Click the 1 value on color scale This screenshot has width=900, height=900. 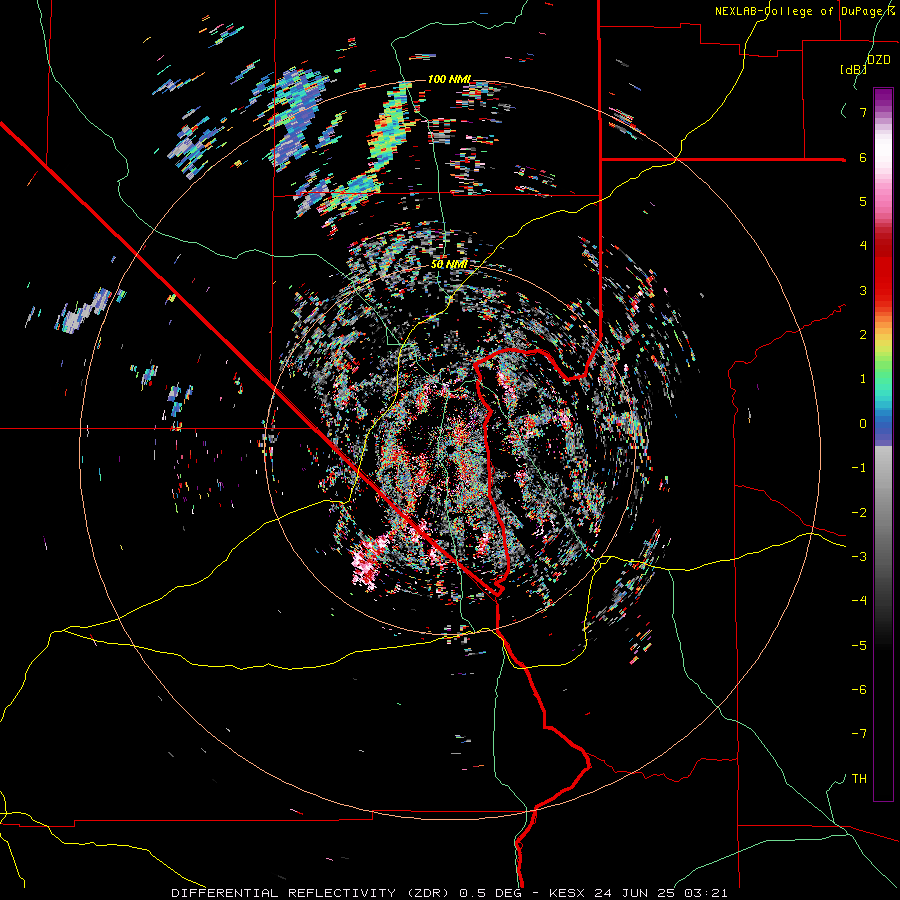tap(863, 379)
